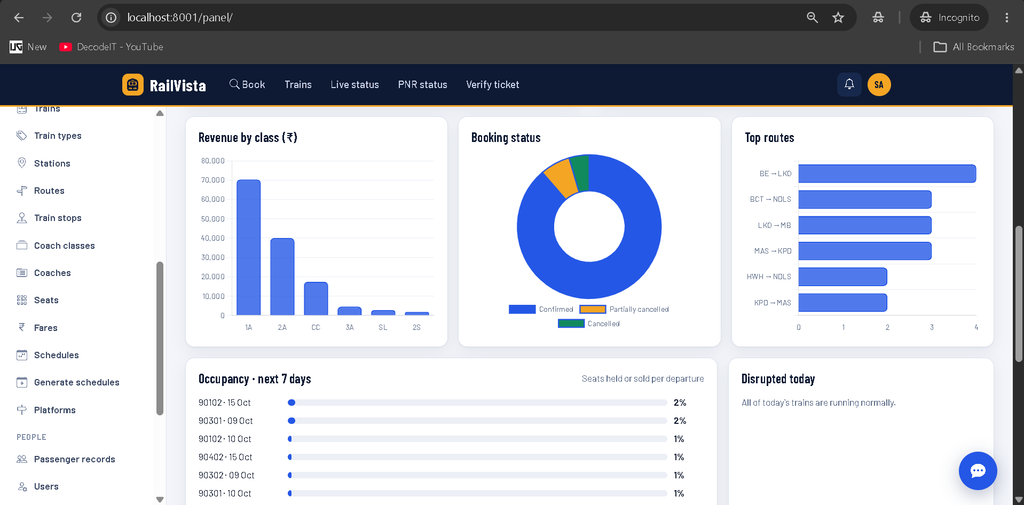Click the Train types tag icon
1024x505 pixels.
tap(22, 136)
